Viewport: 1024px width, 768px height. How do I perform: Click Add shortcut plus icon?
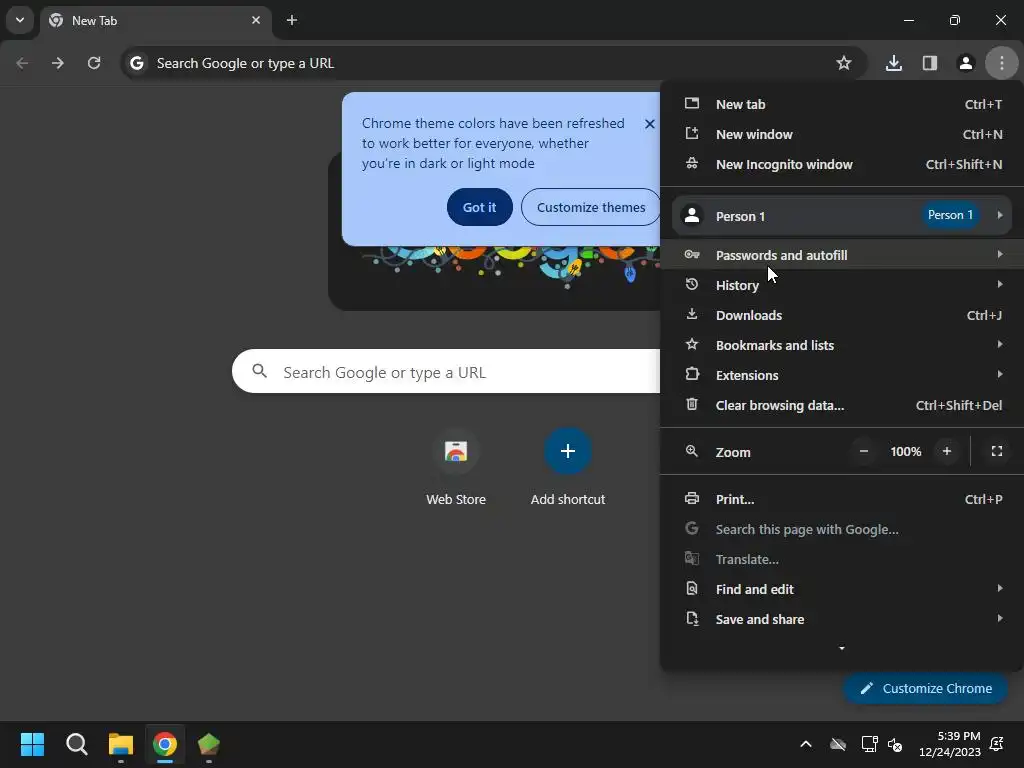pos(568,451)
